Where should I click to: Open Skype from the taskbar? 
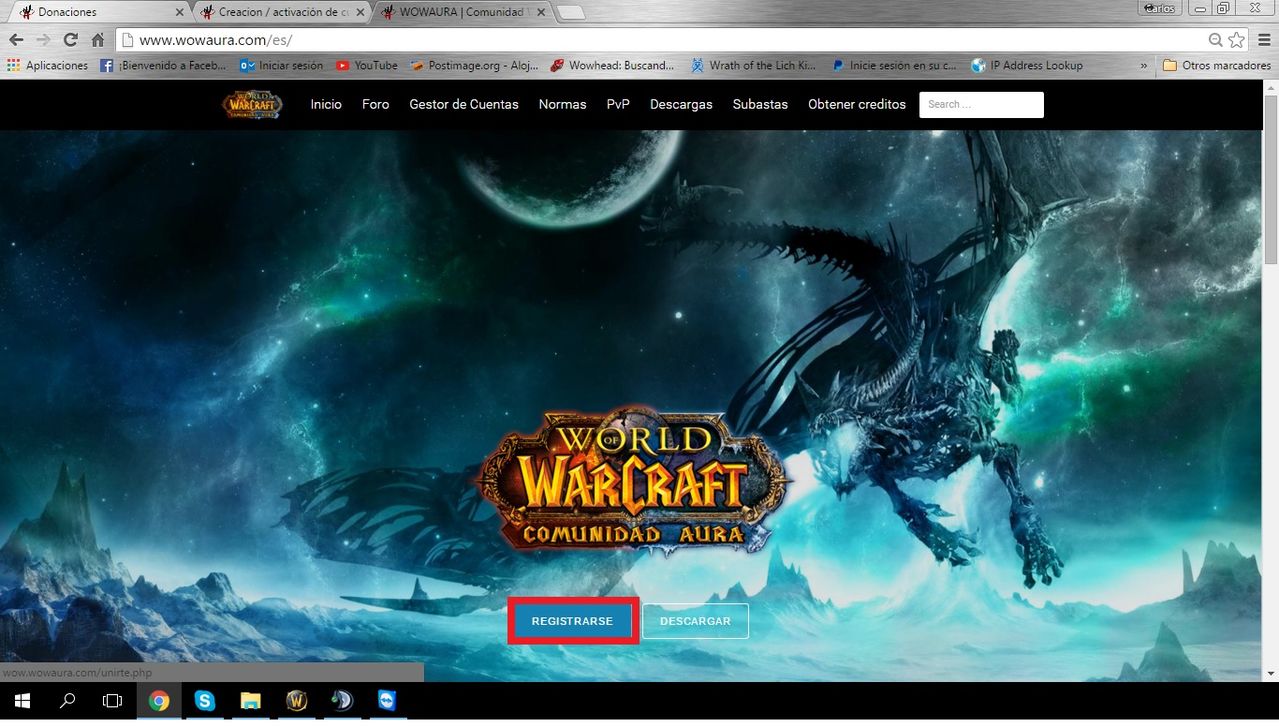tap(205, 701)
